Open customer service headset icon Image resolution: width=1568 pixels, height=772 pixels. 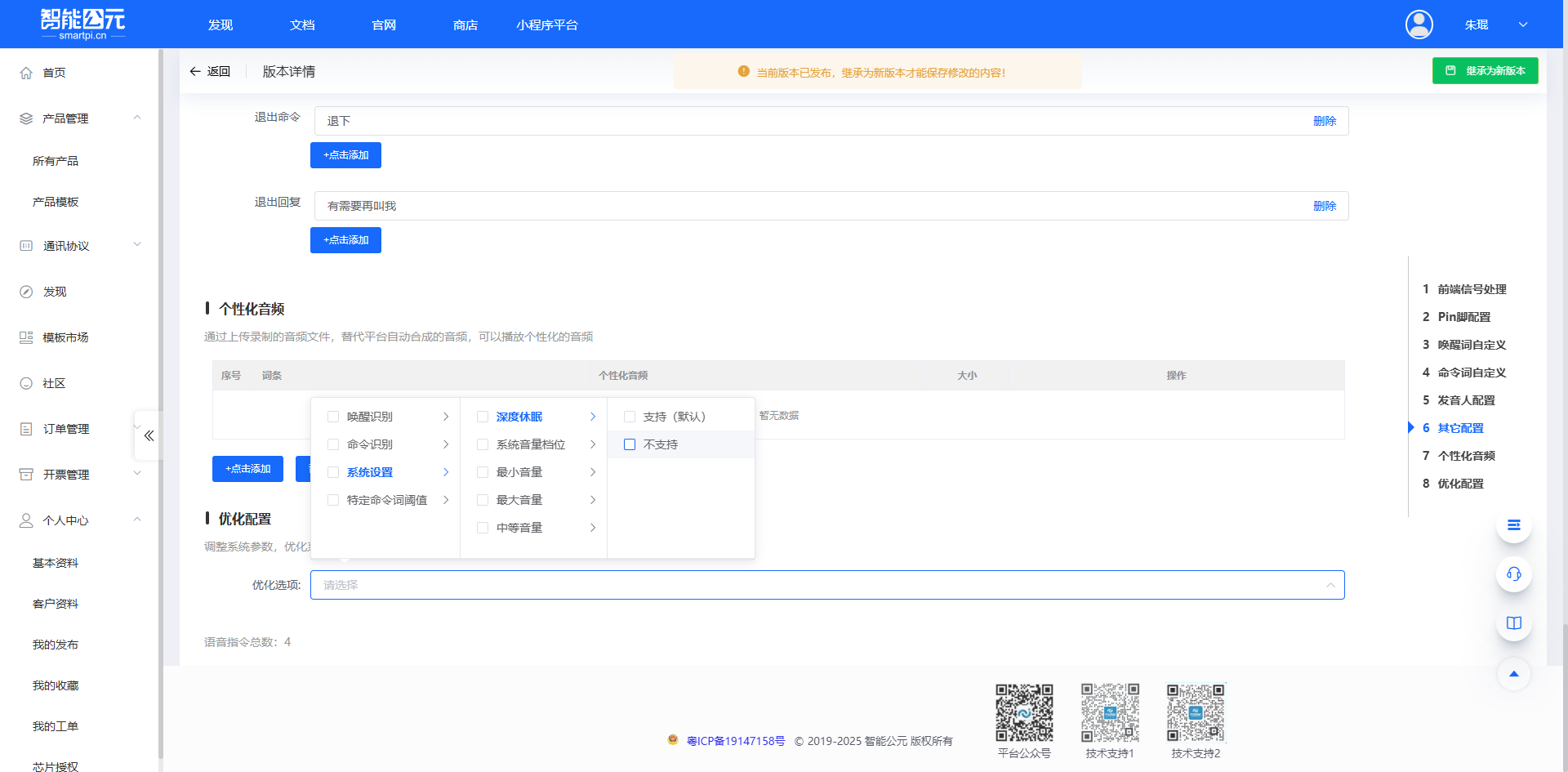pos(1513,574)
